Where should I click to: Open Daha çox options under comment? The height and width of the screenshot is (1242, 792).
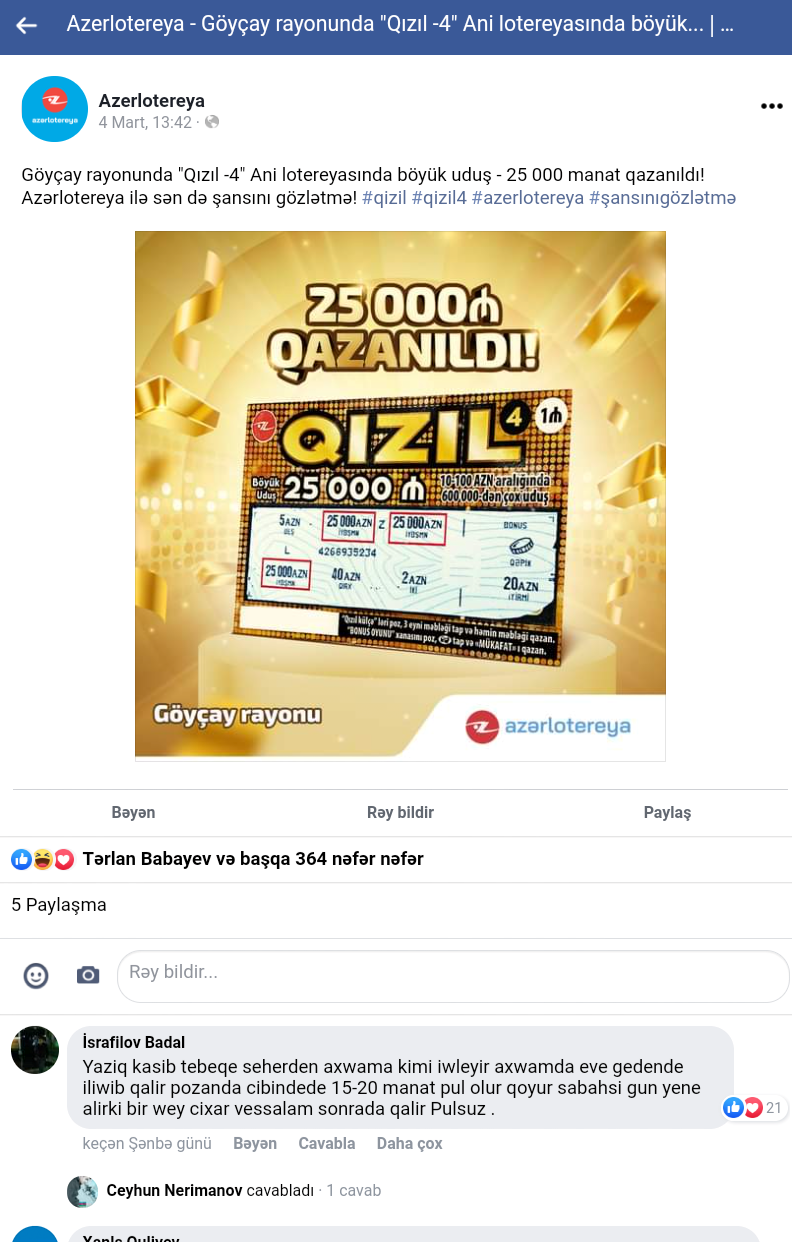[x=409, y=1143]
